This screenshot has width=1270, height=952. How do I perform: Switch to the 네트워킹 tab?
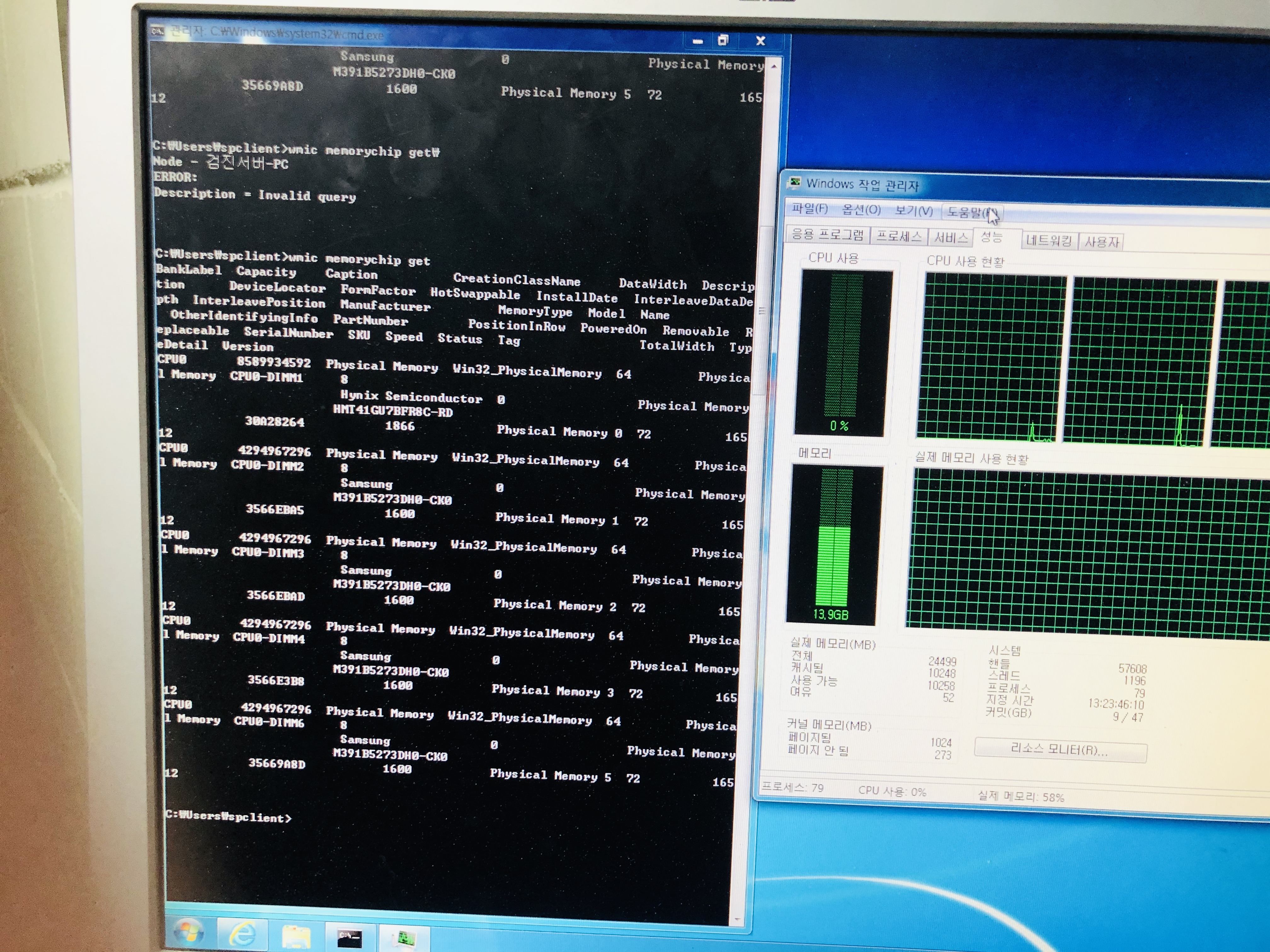[1048, 241]
